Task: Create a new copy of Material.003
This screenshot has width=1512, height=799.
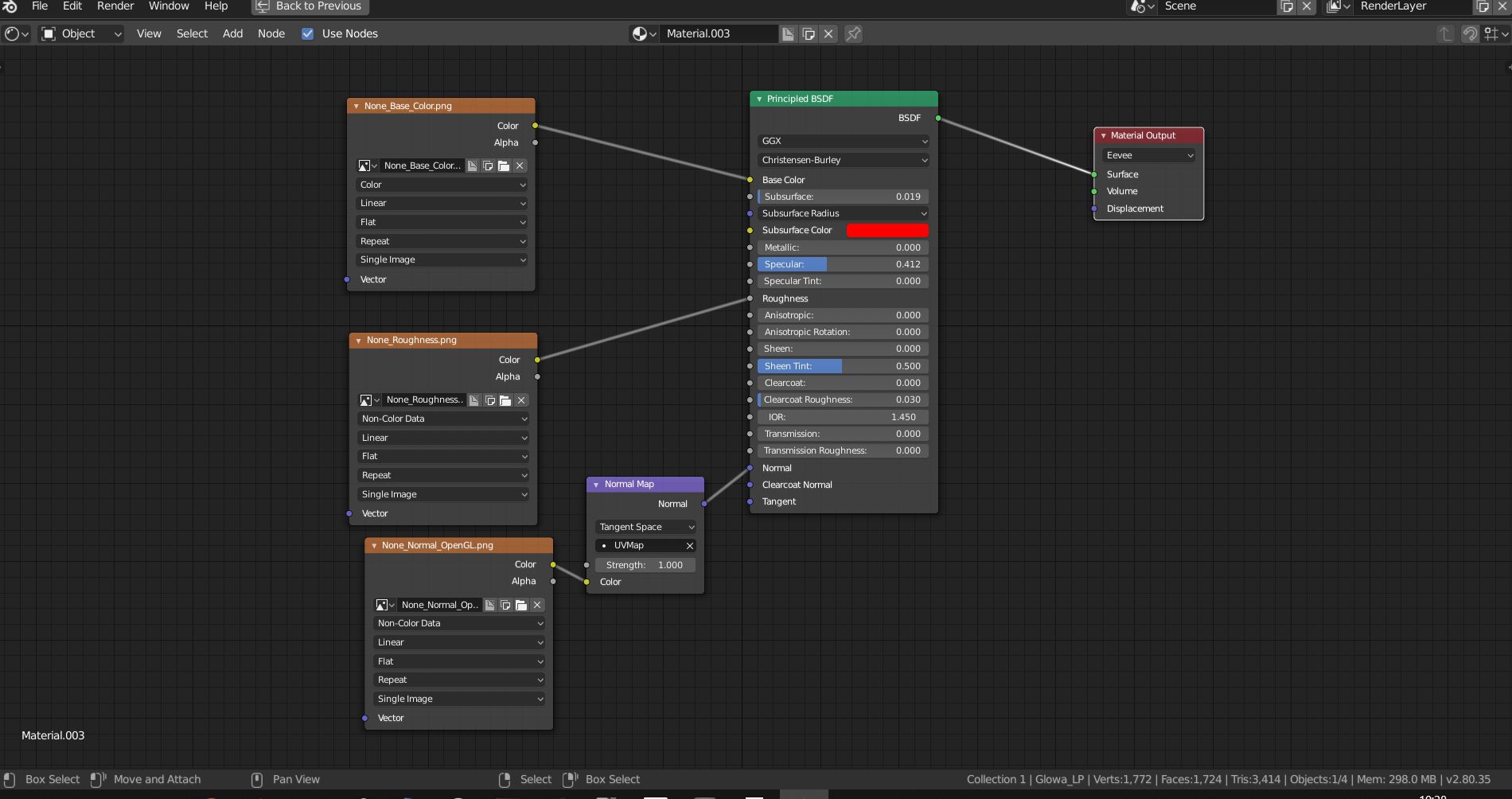Action: click(809, 33)
